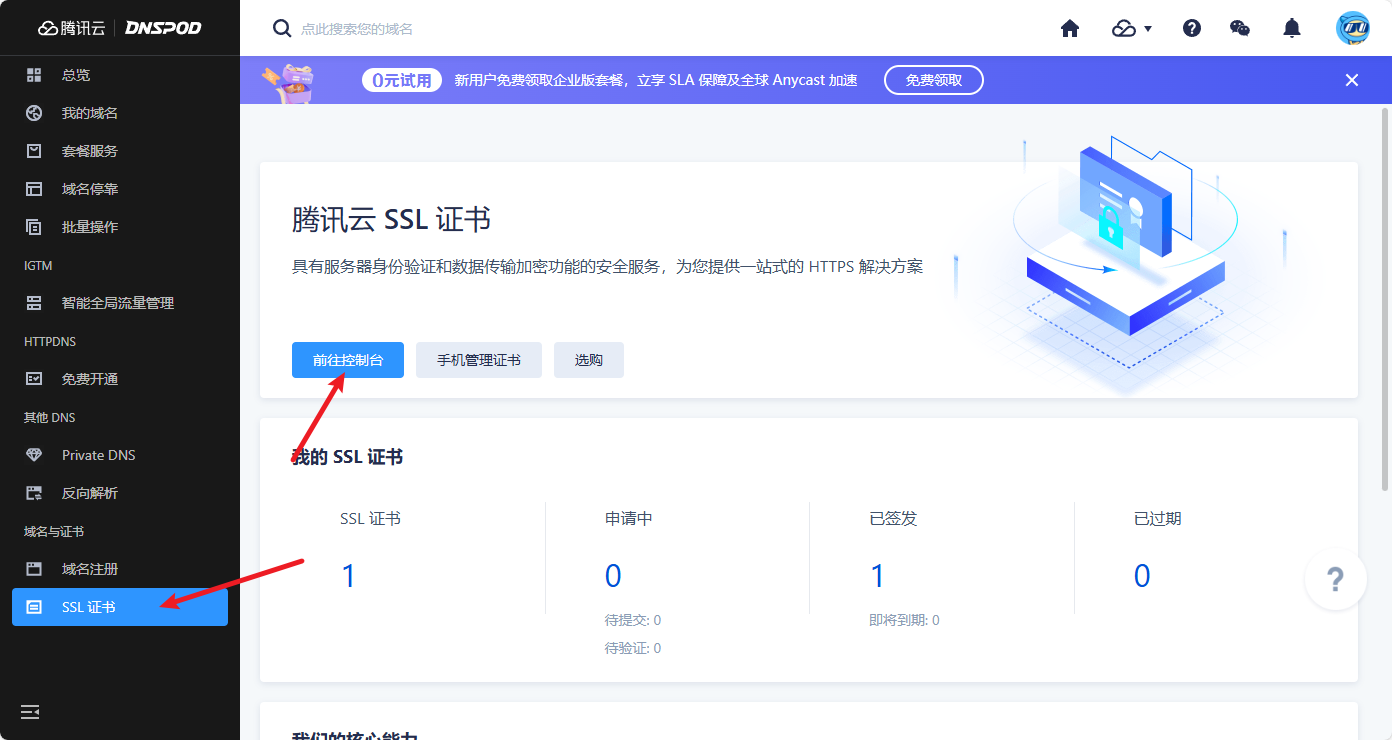Click the 总览 grid icon
Viewport: 1392px width, 740px height.
coord(34,75)
